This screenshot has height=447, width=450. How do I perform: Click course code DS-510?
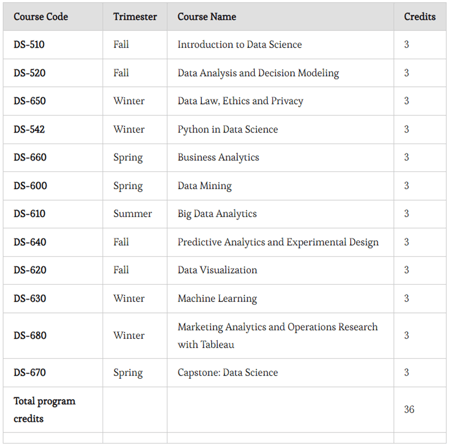29,45
